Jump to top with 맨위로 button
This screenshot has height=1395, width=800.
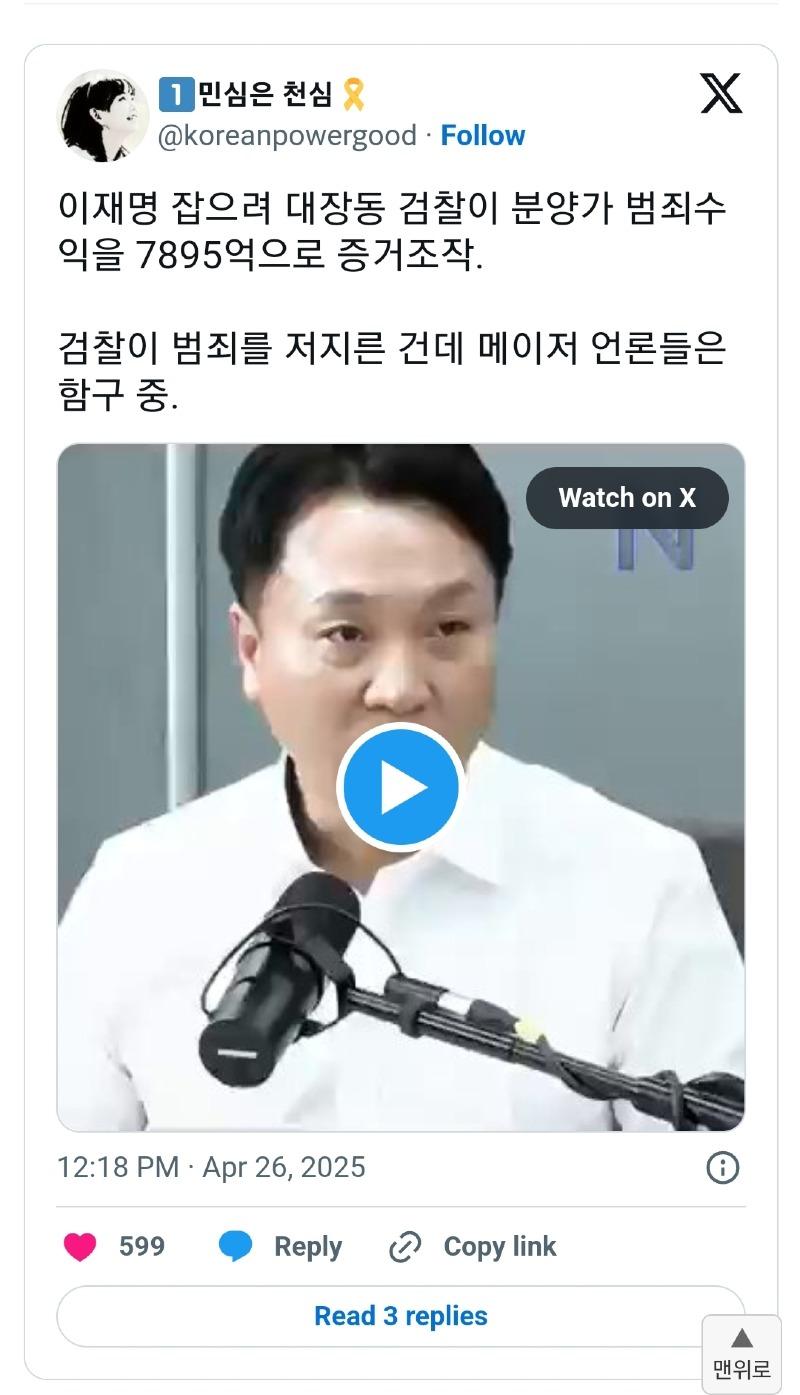(x=741, y=1354)
